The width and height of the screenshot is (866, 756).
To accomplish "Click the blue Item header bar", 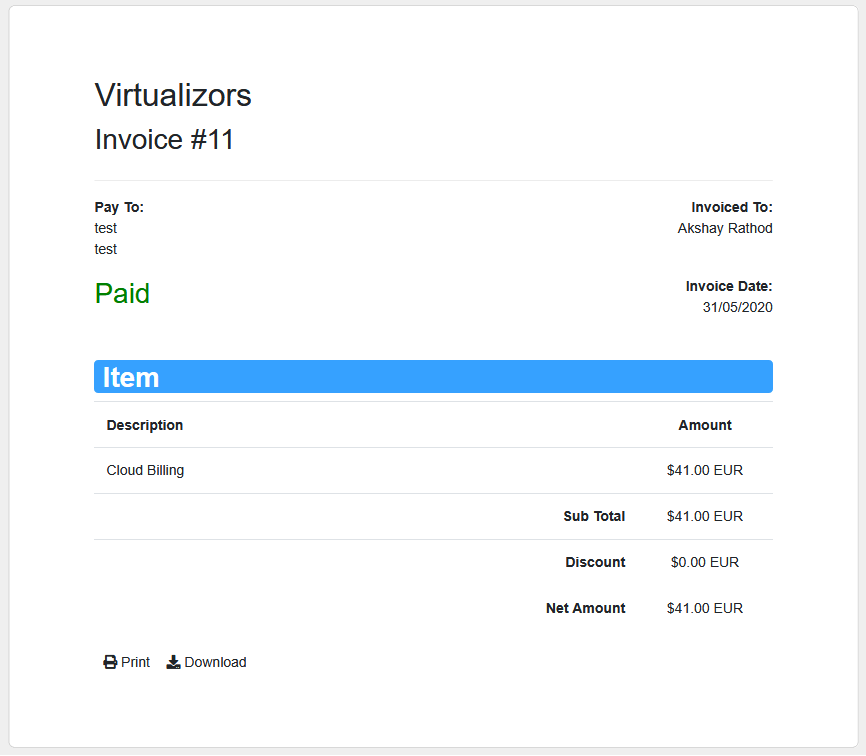I will tap(433, 376).
